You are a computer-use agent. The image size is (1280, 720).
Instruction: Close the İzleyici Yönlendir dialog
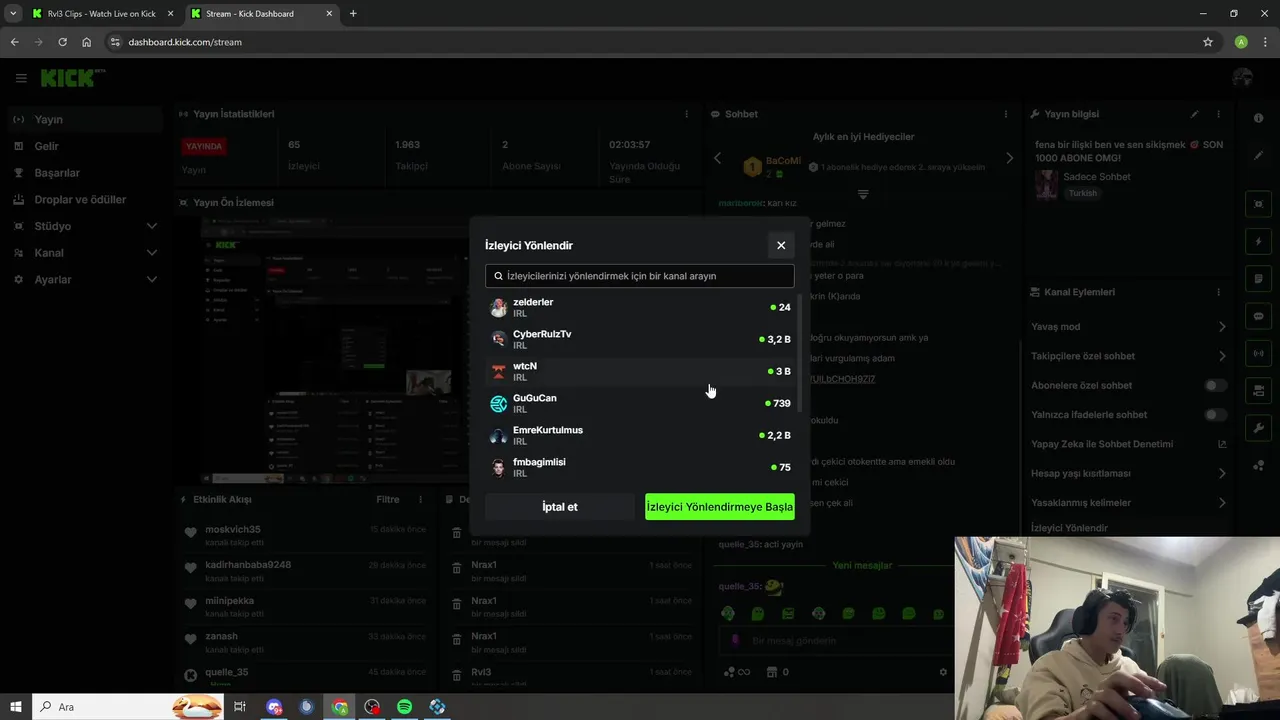pyautogui.click(x=781, y=245)
